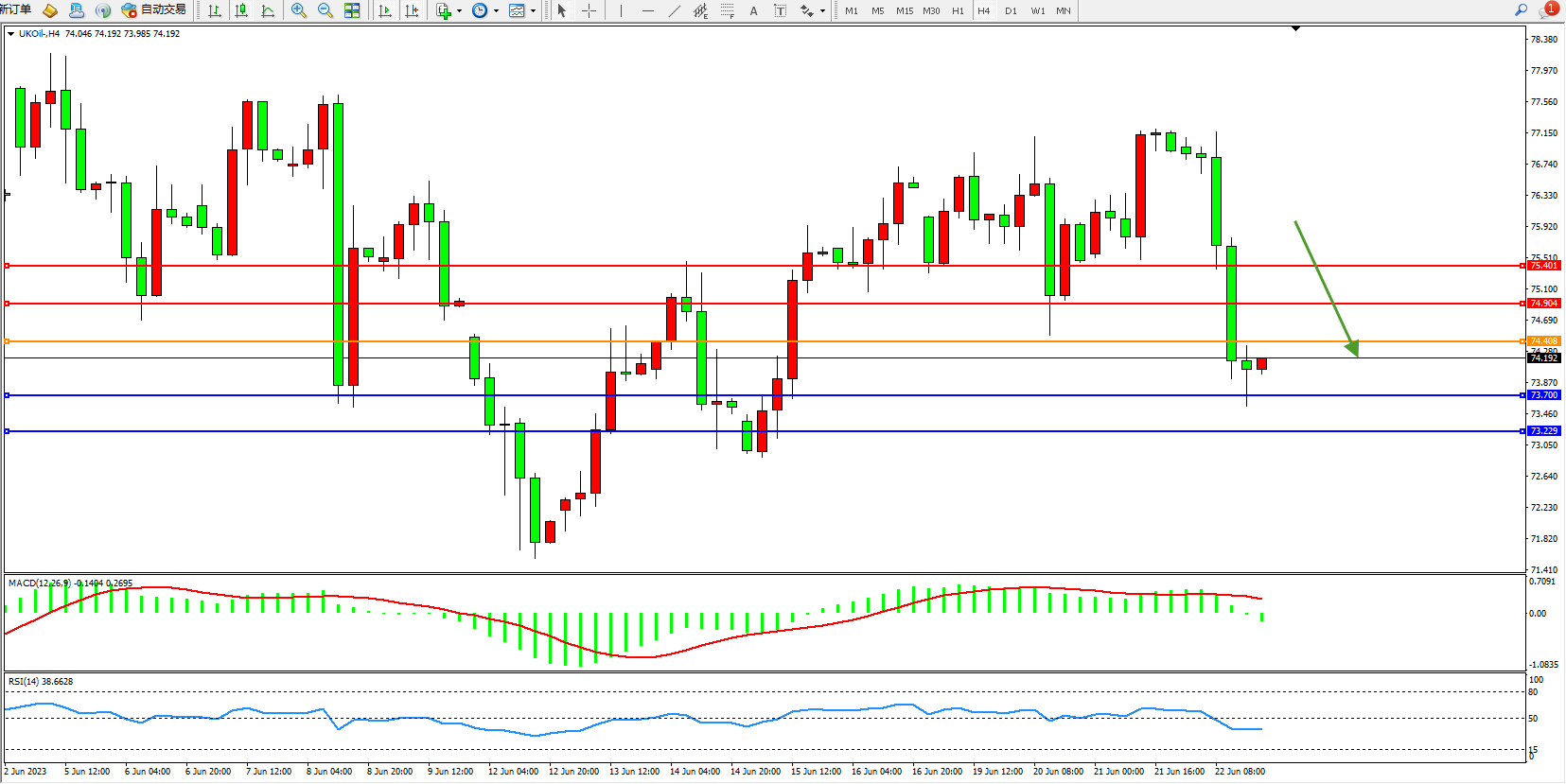Click the zoom out magnifier icon
Viewport: 1566px width, 784px height.
point(326,10)
